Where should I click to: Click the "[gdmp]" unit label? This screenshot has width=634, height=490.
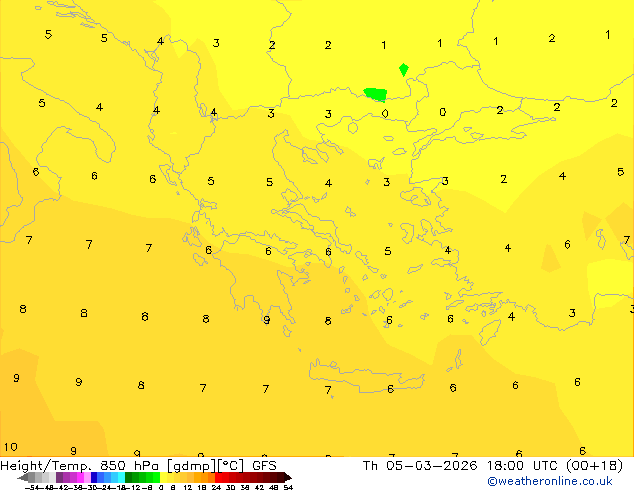pos(192,466)
